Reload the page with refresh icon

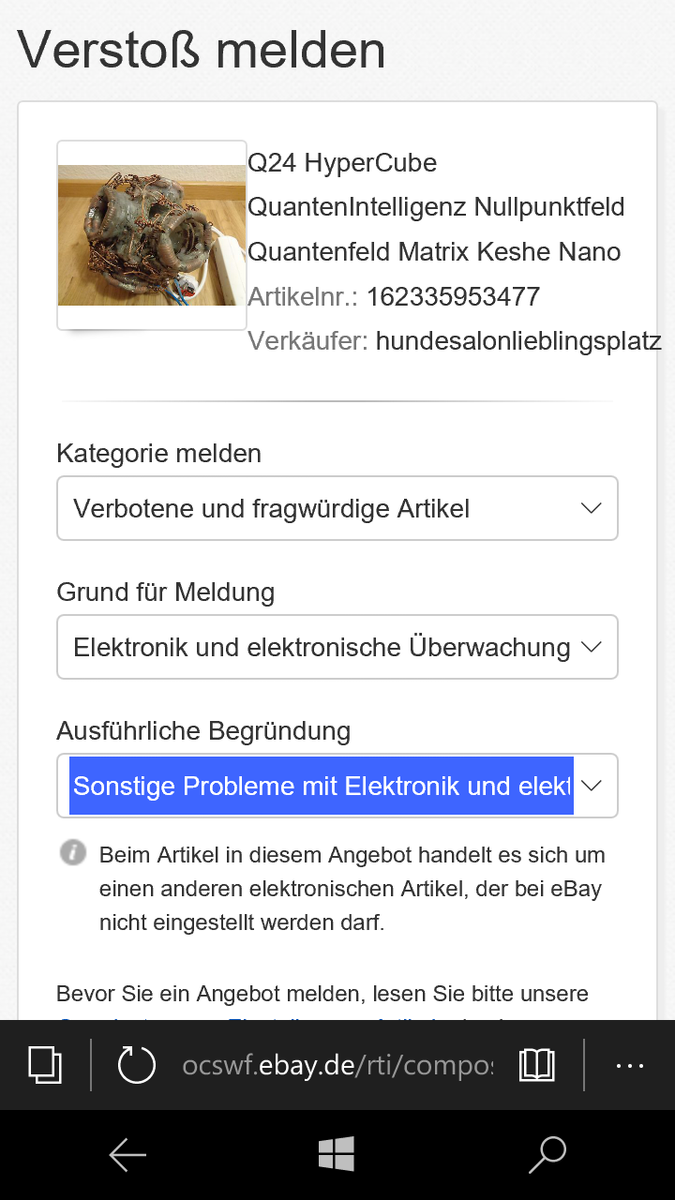[x=137, y=1065]
